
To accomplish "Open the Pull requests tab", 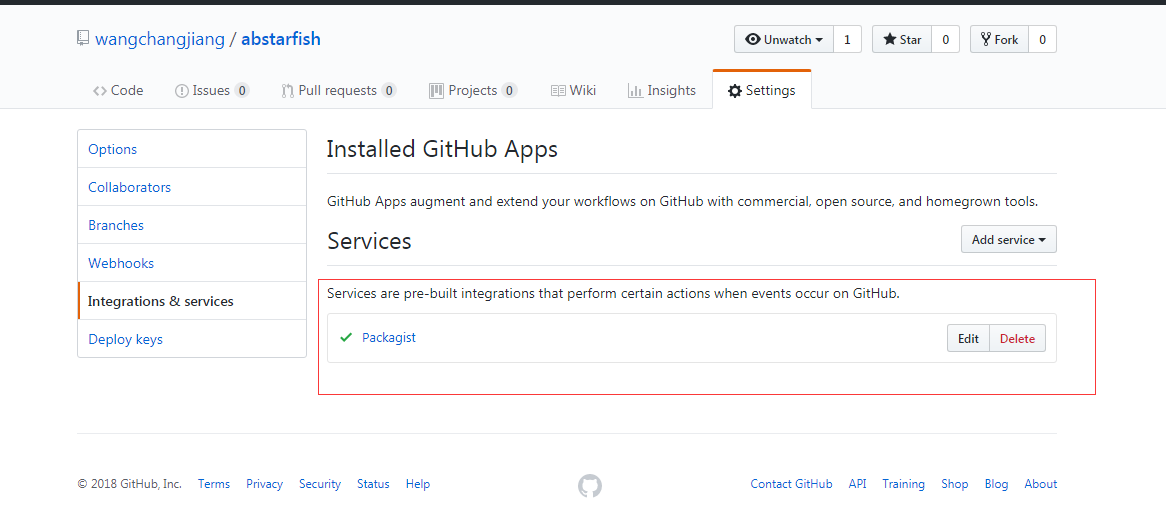I will 339,91.
